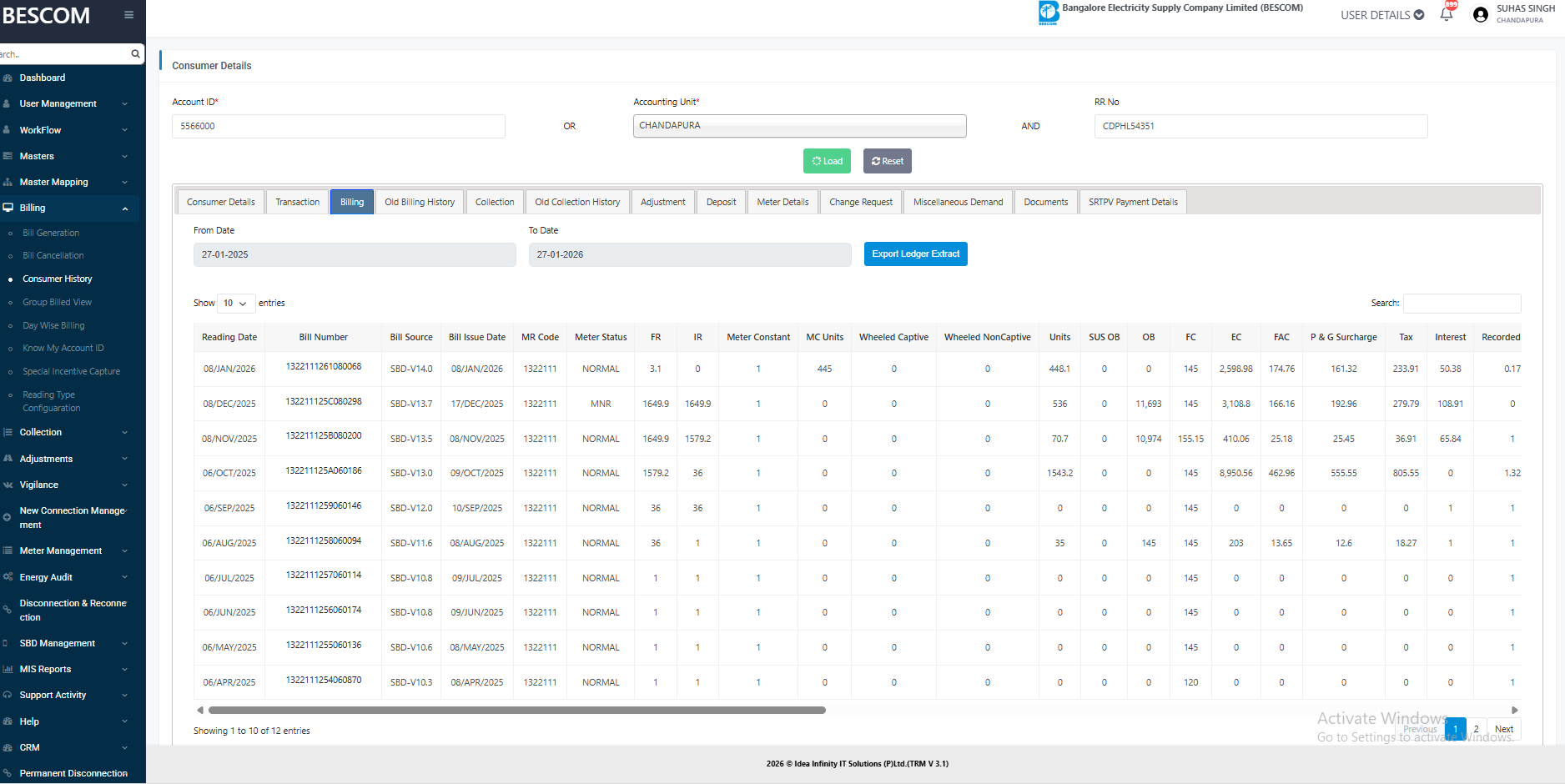Click the BESCOM company logo in header
This screenshot has height=784, width=1565.
tap(1048, 13)
